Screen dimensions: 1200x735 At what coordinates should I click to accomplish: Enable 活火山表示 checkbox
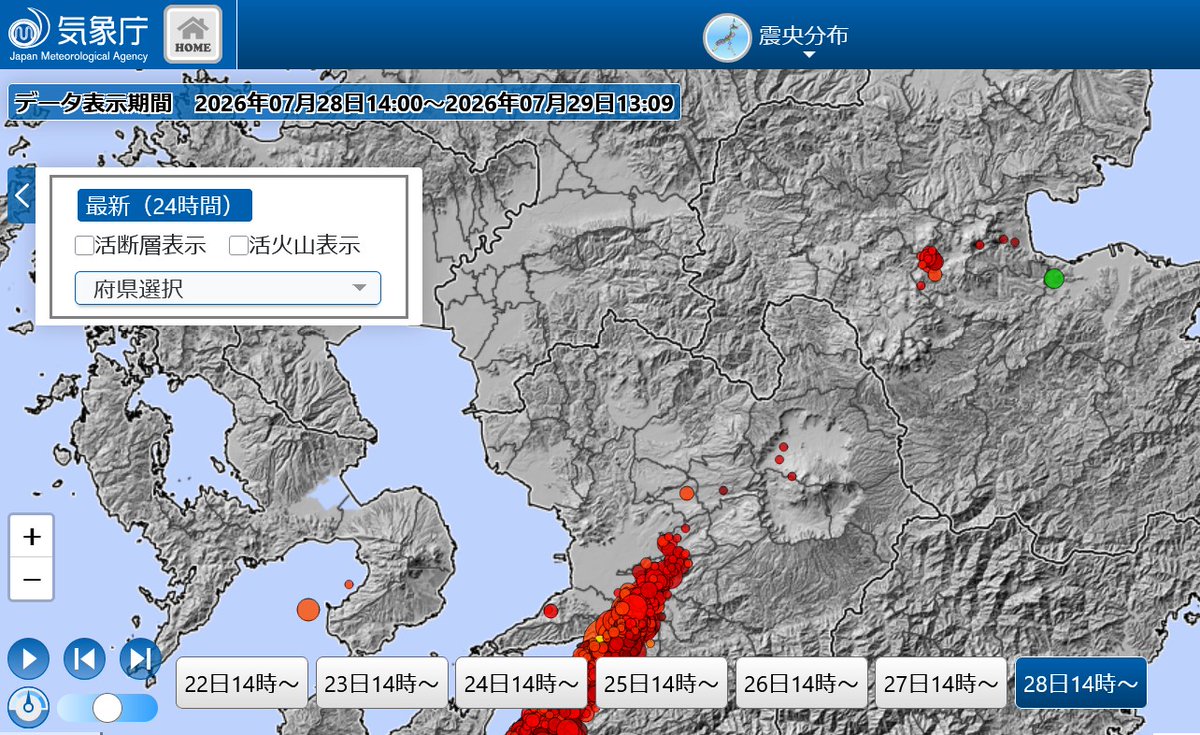pos(238,245)
